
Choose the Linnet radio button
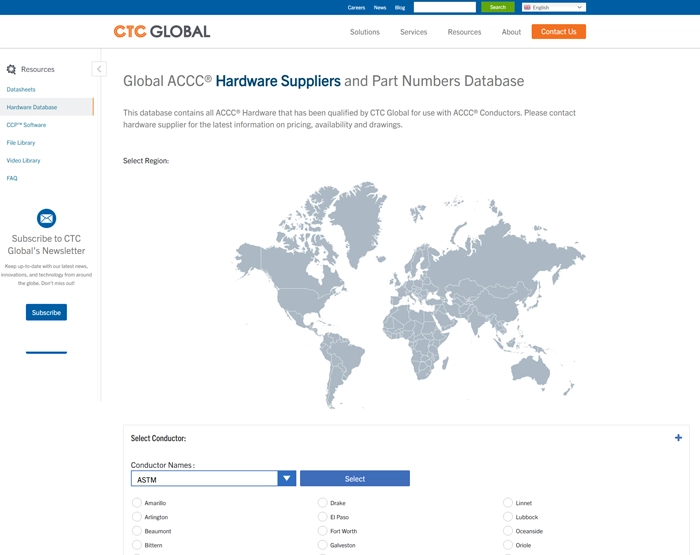[x=508, y=503]
